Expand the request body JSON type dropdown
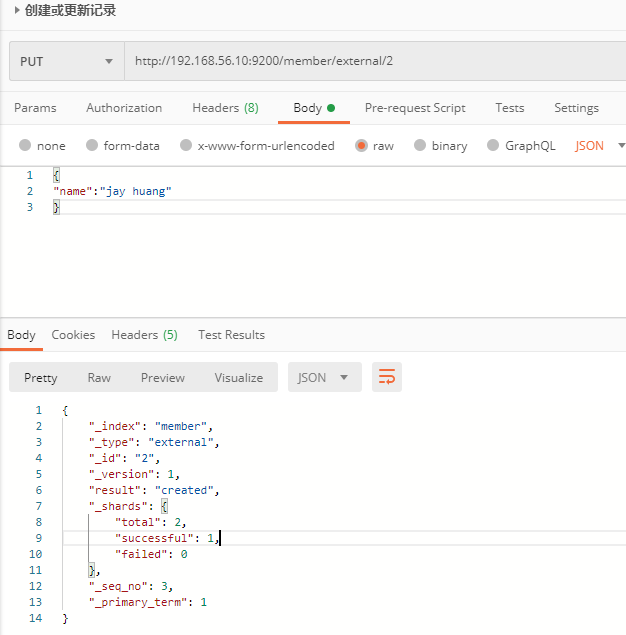 (600, 145)
